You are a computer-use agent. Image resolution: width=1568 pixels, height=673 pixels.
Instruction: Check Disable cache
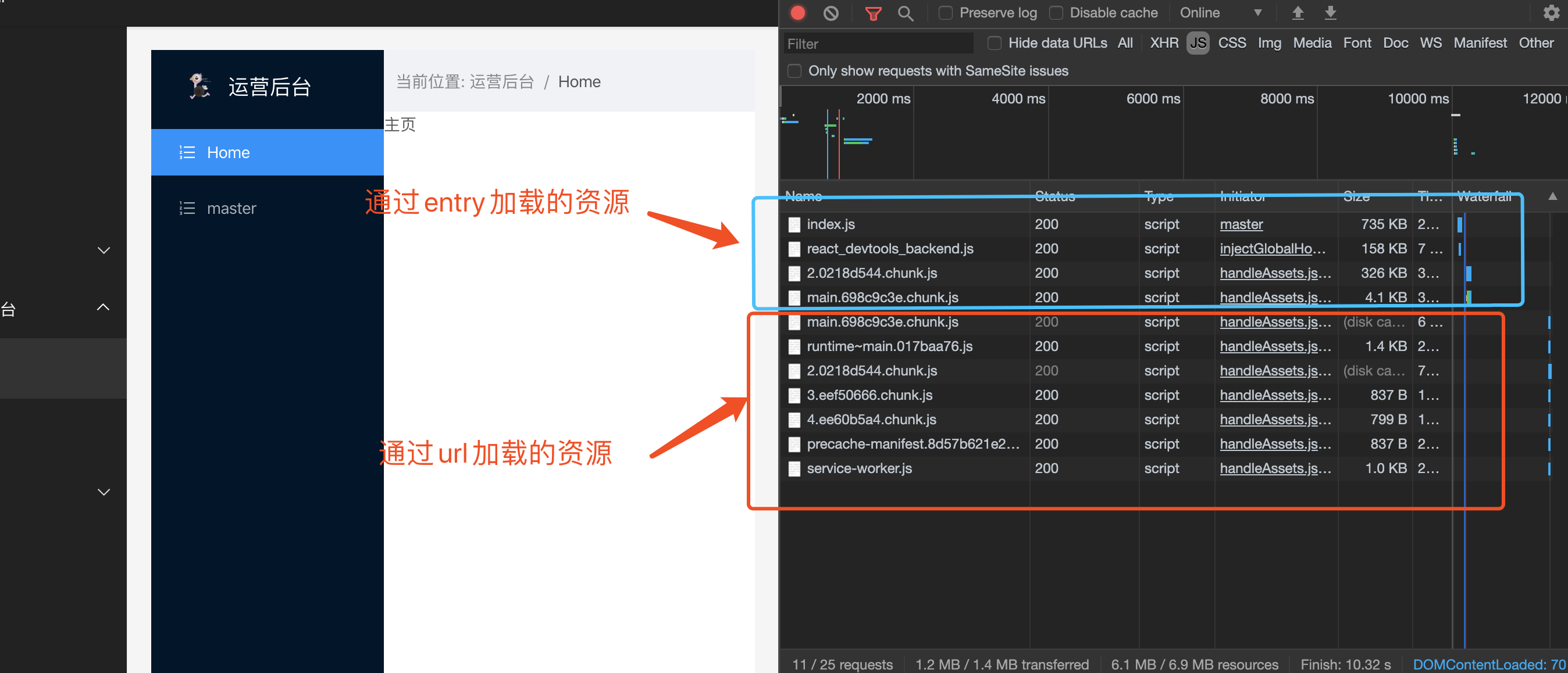[1057, 12]
